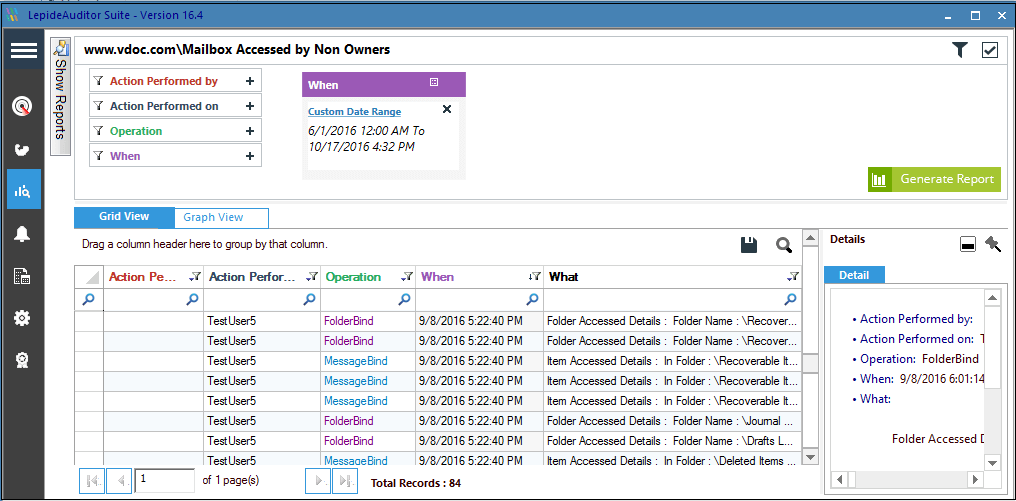Select the Detail tab
This screenshot has height=501, width=1016.
click(854, 275)
